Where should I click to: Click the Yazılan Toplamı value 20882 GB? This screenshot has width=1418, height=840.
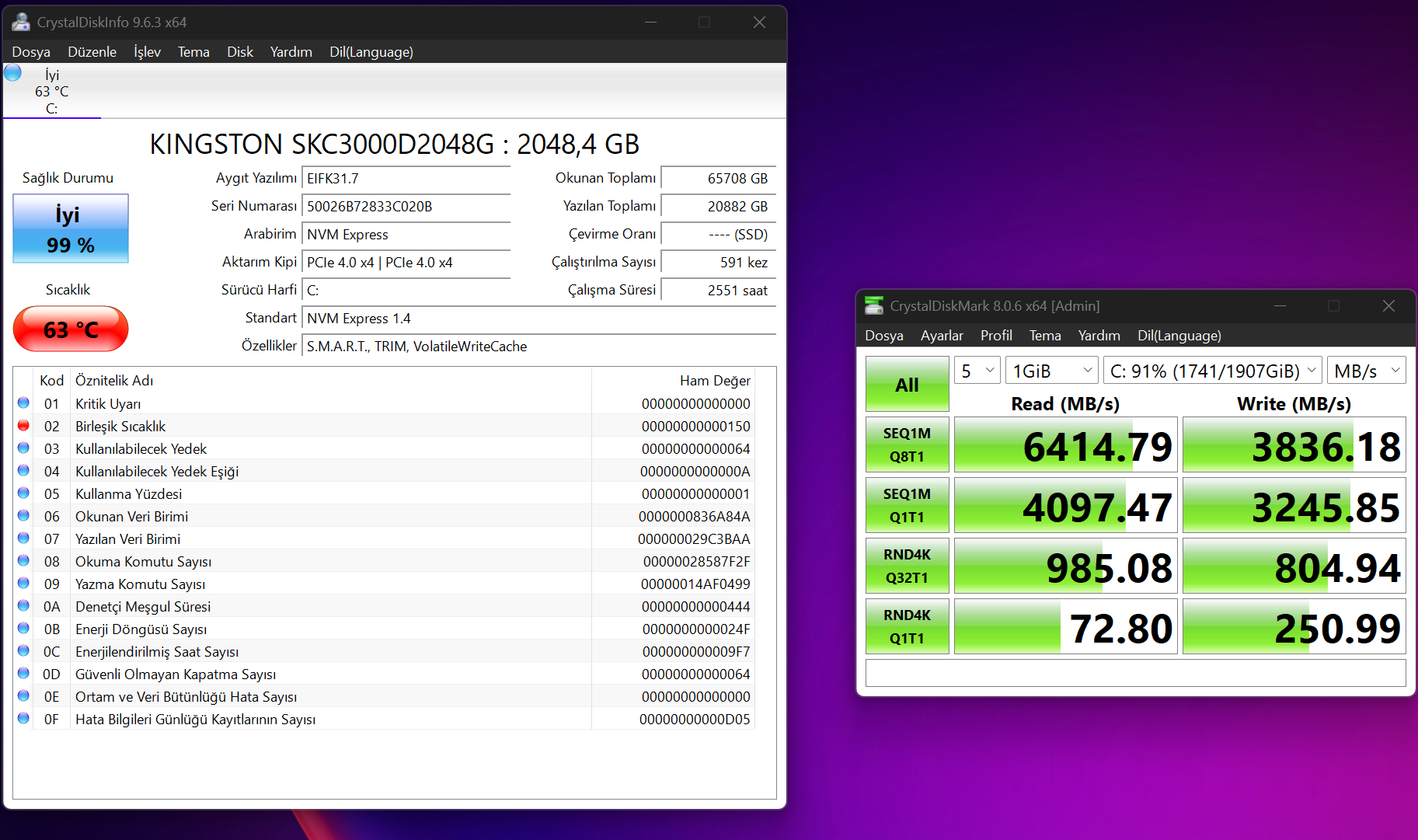click(719, 207)
